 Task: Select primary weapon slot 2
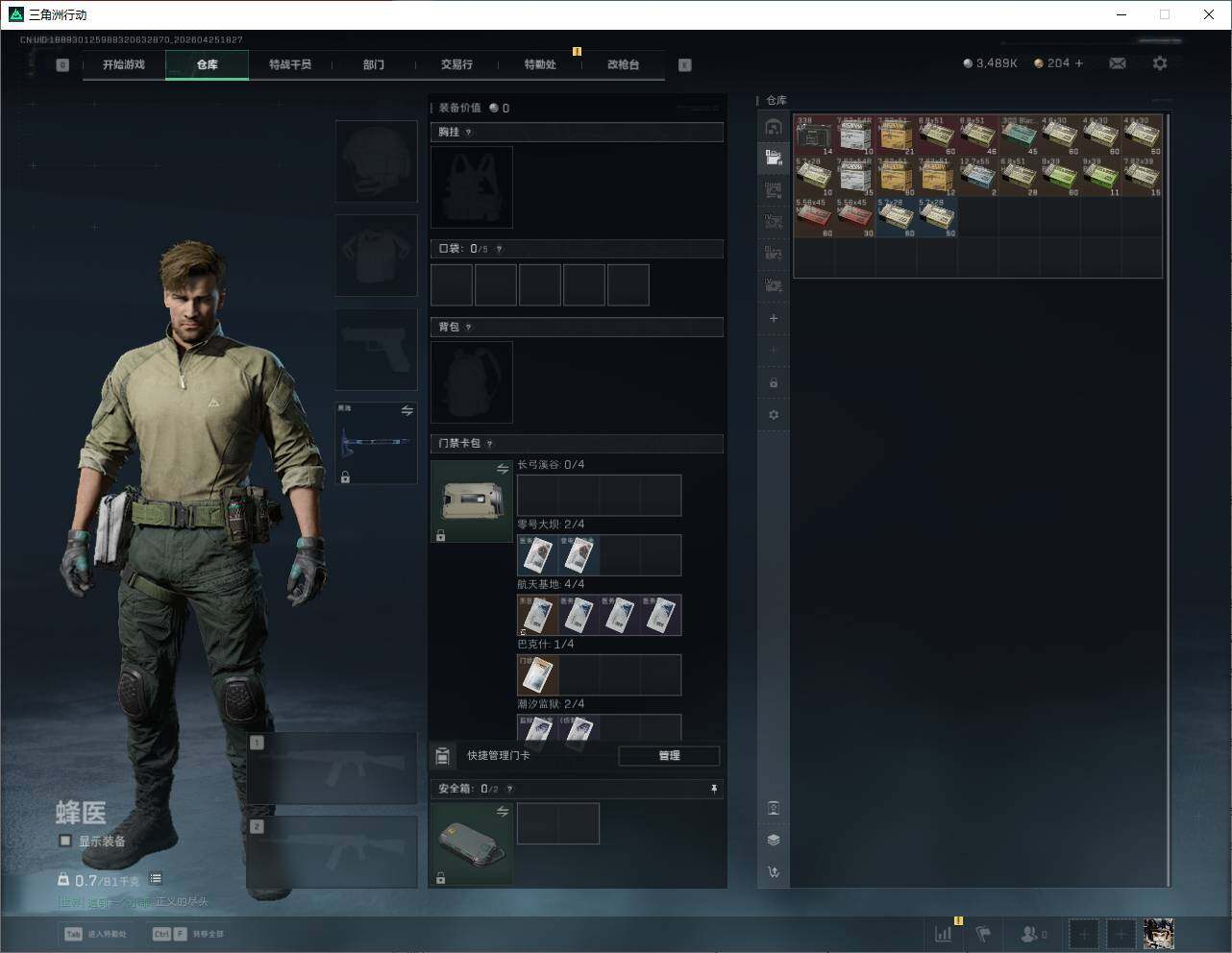coord(333,853)
